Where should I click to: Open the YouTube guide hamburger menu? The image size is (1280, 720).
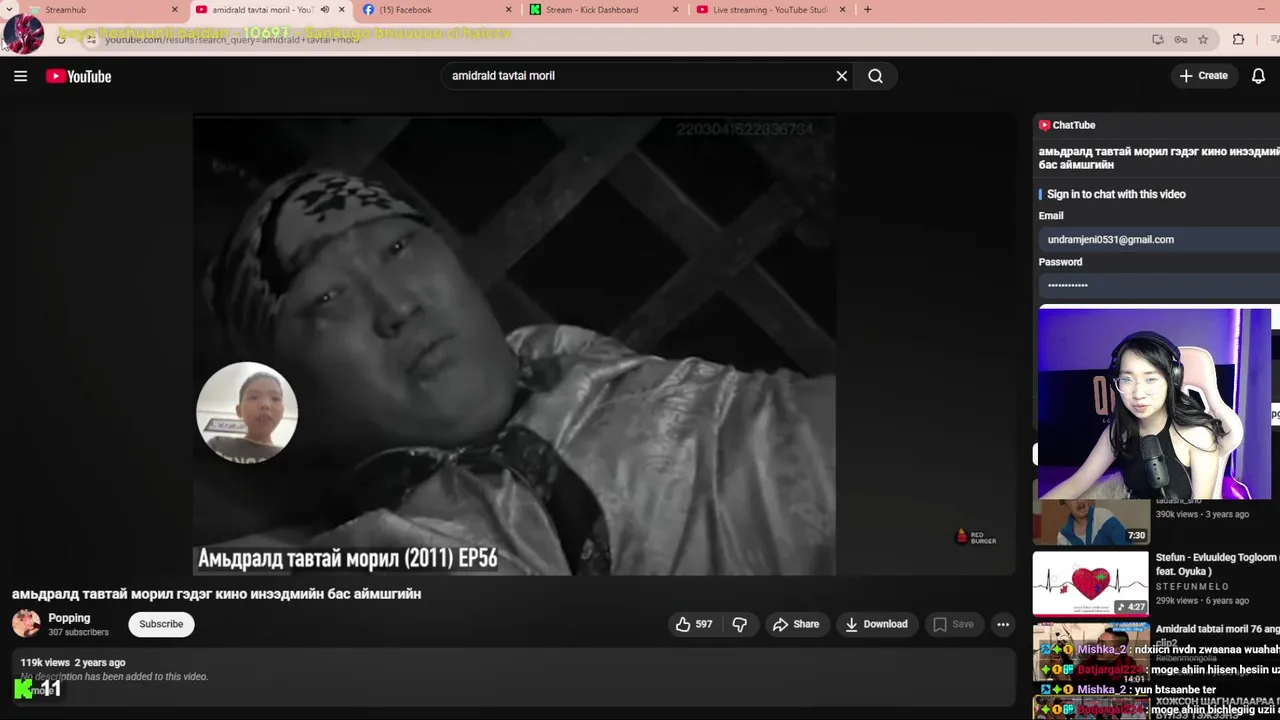(20, 76)
